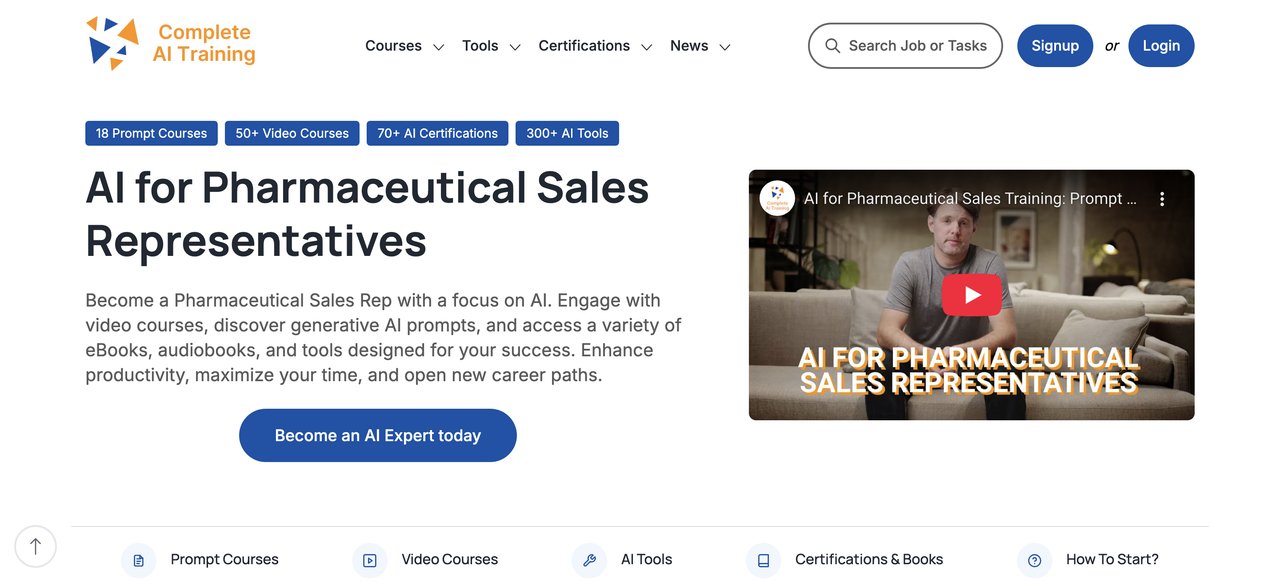Click the Signup button

tap(1055, 46)
